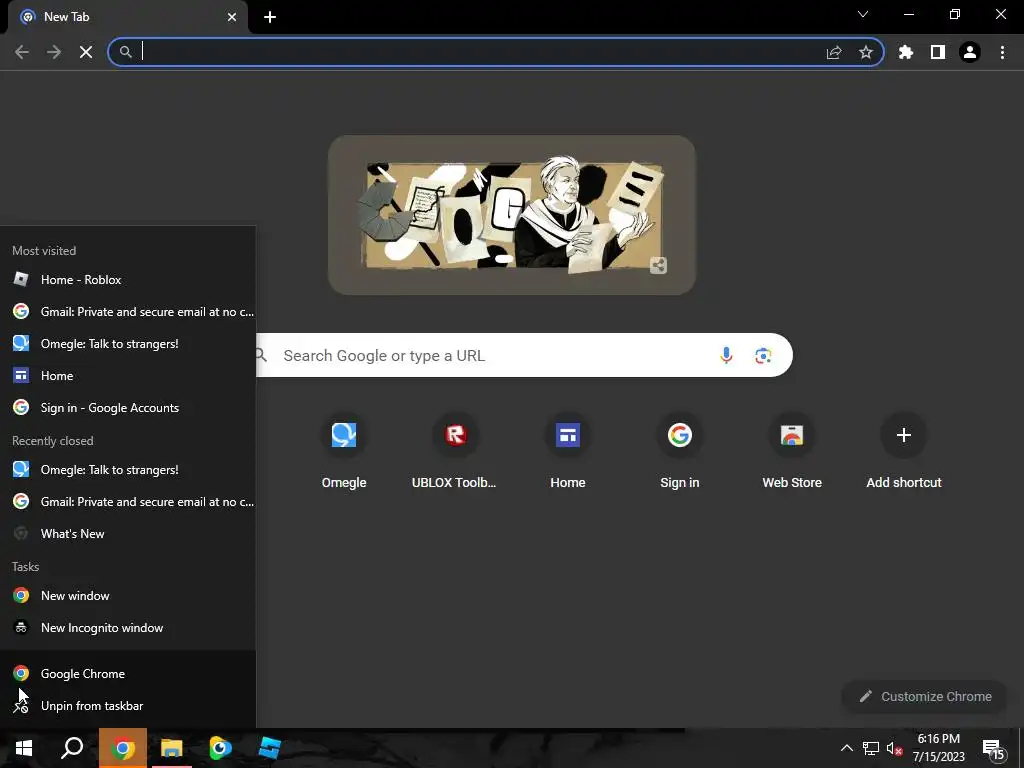
Task: Open the UBLOX Toolbox shortcut tile
Action: (455, 451)
